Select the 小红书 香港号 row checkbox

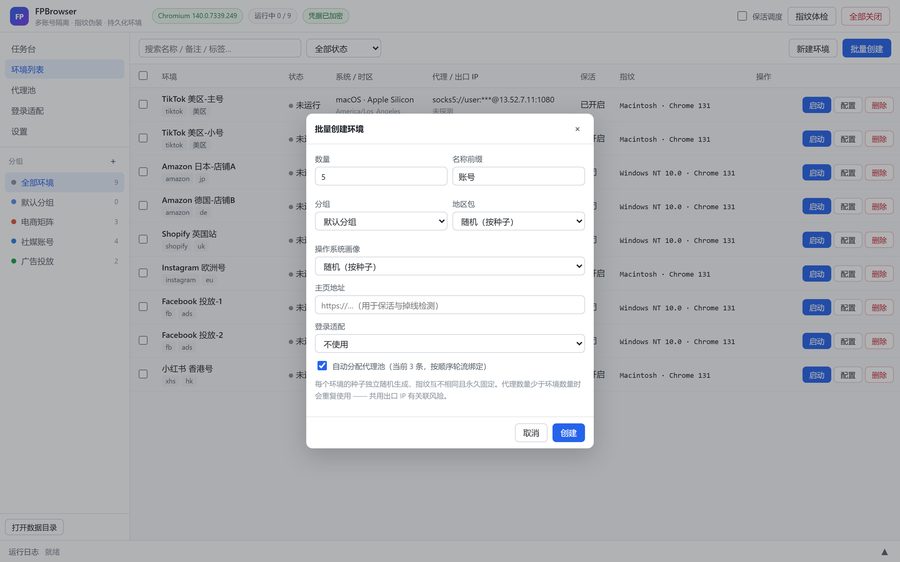pos(143,374)
